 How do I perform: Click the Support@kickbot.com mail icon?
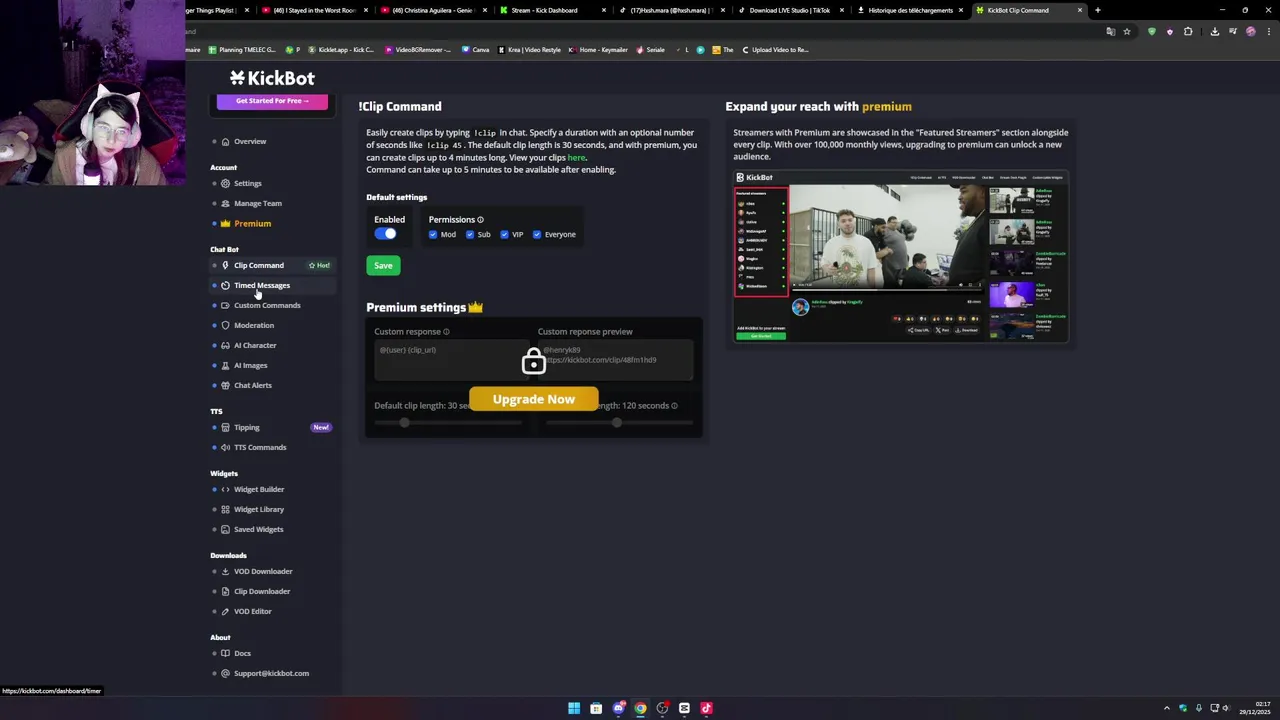click(225, 673)
